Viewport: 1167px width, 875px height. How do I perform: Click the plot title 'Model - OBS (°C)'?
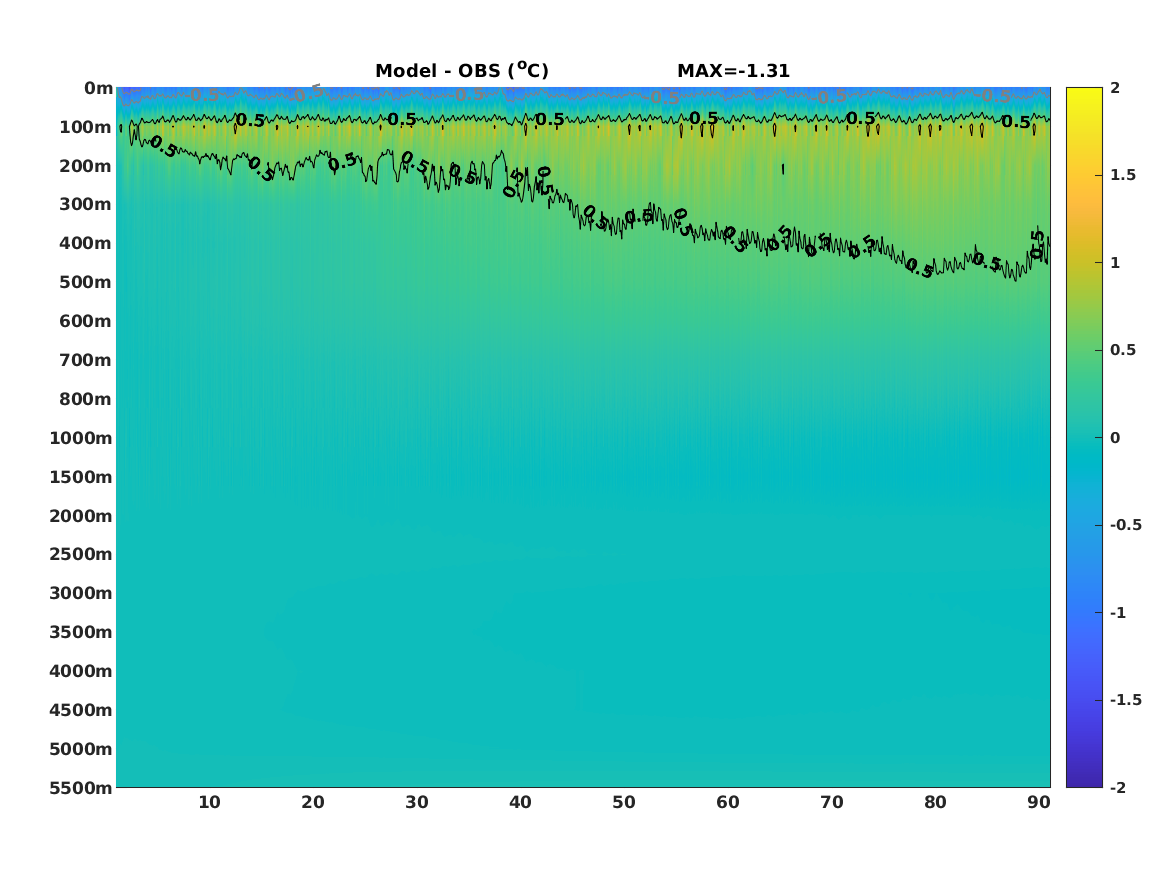[461, 70]
